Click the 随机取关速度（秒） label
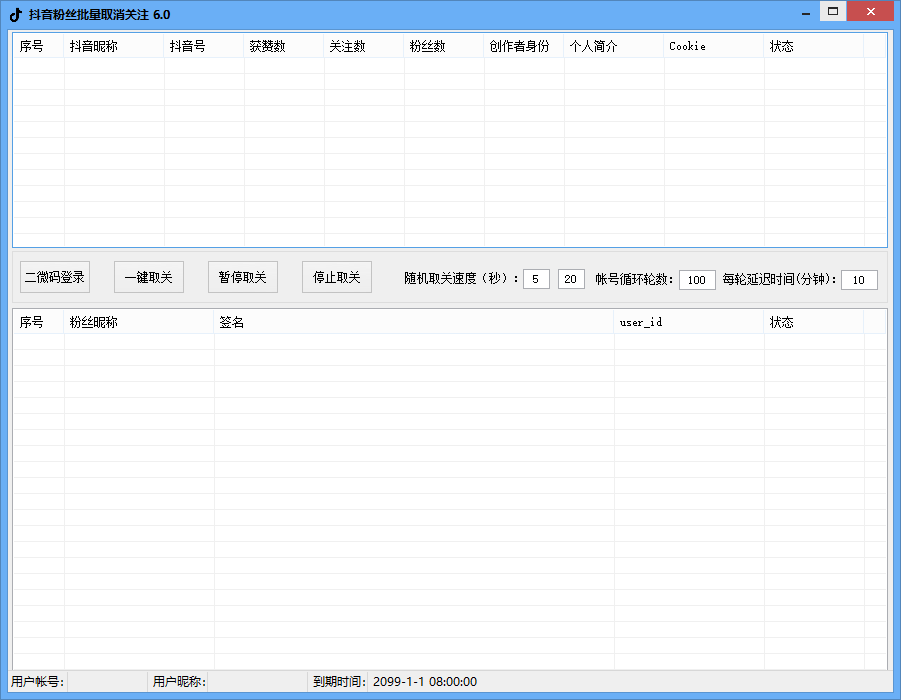The height and width of the screenshot is (700, 901). 461,279
